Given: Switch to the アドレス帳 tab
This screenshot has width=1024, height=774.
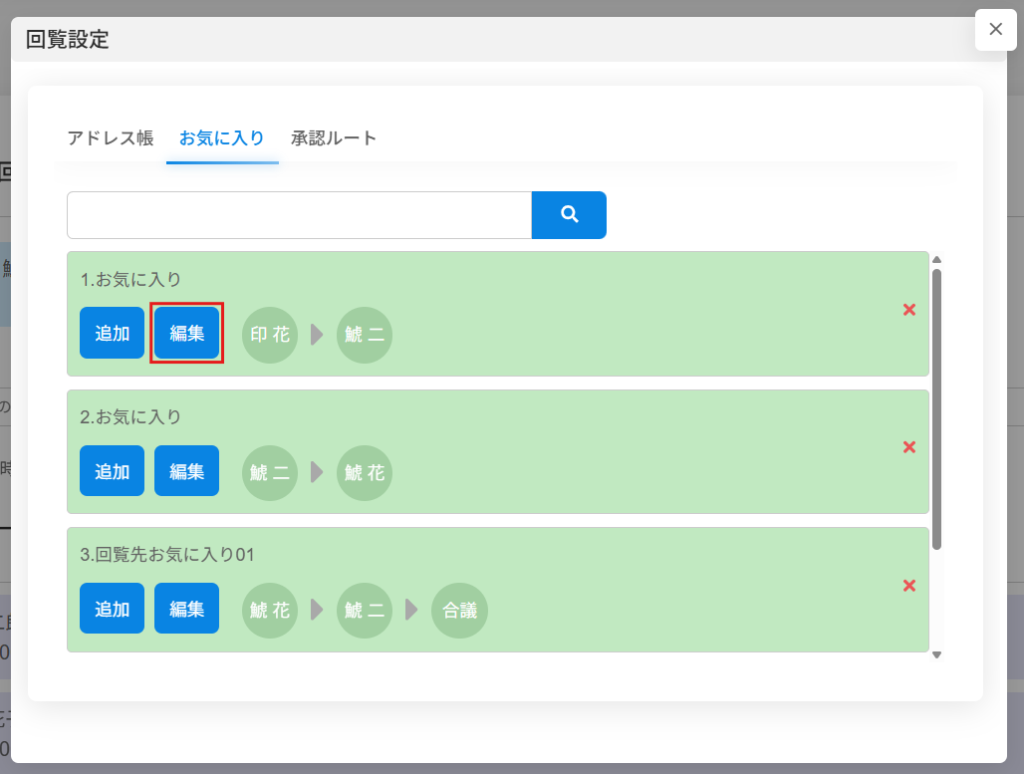Looking at the screenshot, I should tap(110, 138).
